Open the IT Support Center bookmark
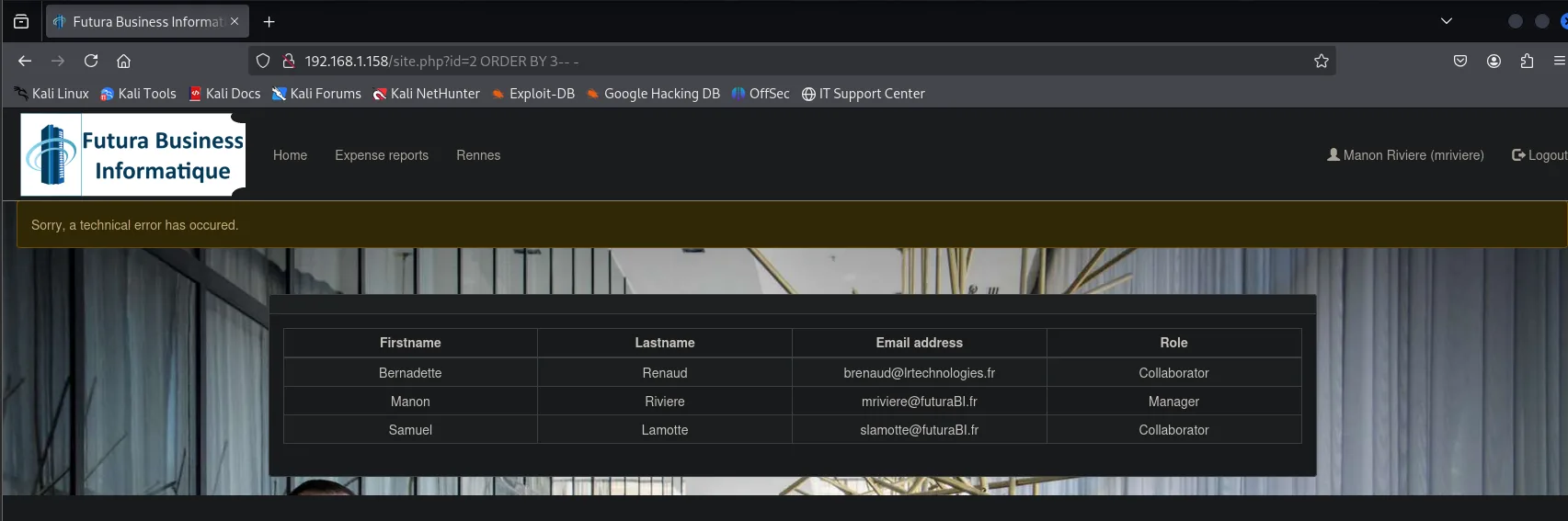The height and width of the screenshot is (521, 1568). (x=863, y=94)
